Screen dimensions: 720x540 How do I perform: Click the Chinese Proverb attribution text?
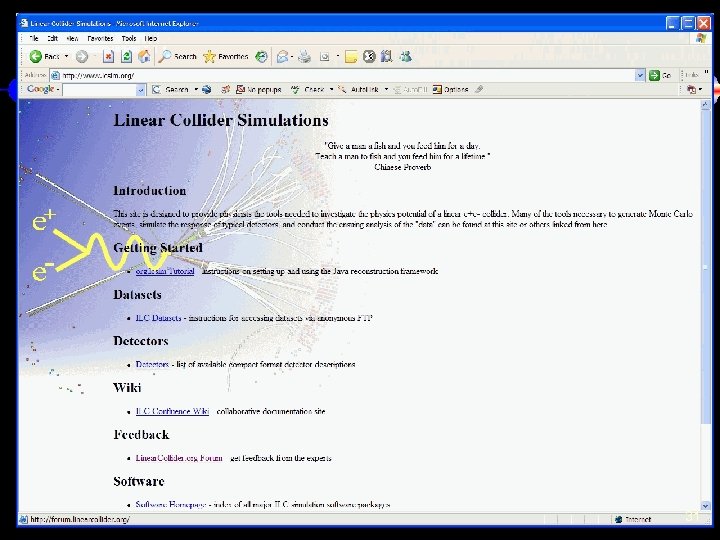tap(403, 167)
